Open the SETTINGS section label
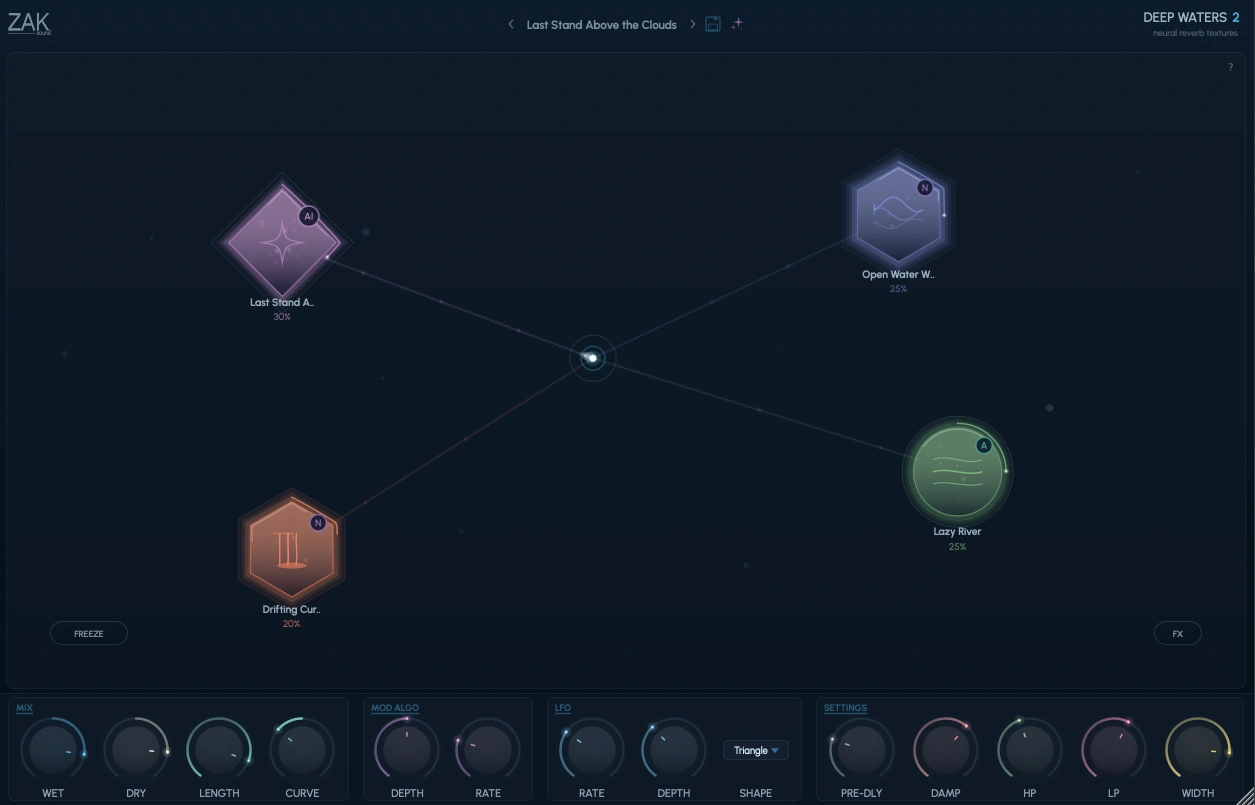This screenshot has height=805, width=1255. click(845, 708)
